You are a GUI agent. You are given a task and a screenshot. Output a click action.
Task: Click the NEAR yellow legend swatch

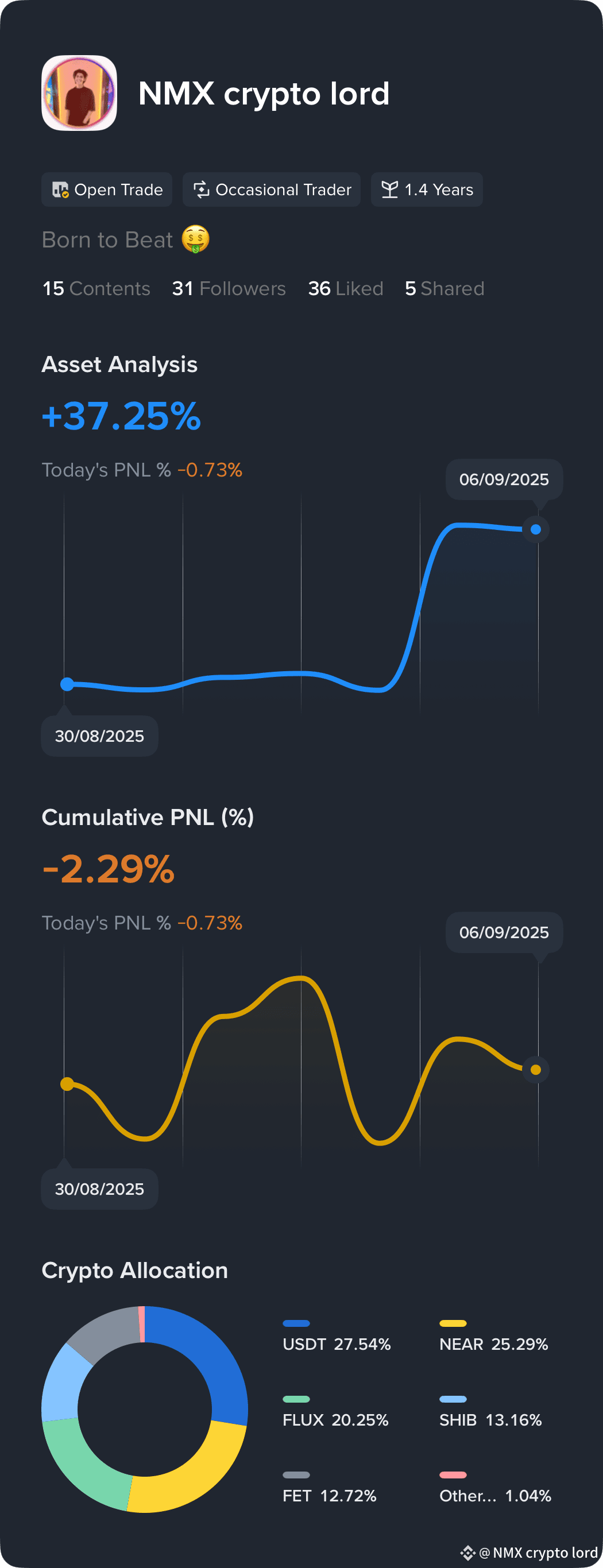tap(453, 1323)
